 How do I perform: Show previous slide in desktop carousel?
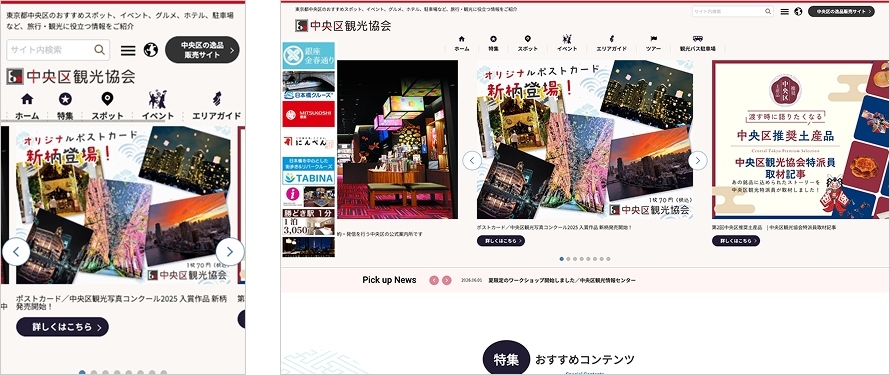coord(472,161)
